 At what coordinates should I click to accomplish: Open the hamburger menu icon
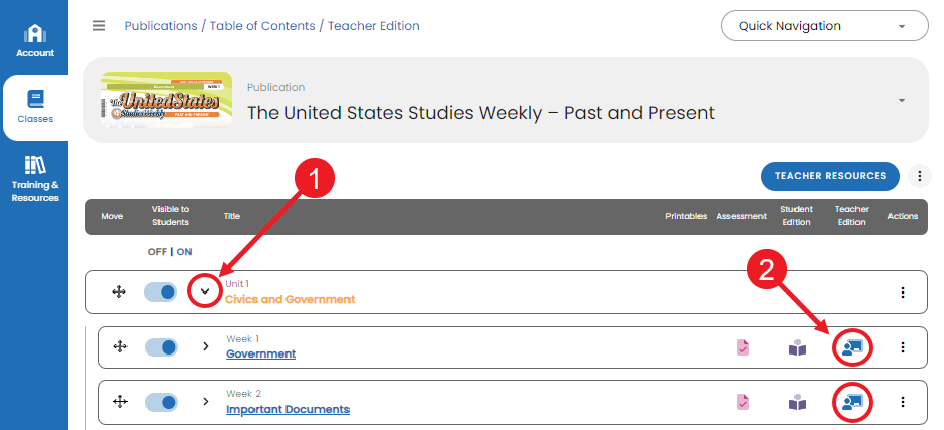click(99, 26)
